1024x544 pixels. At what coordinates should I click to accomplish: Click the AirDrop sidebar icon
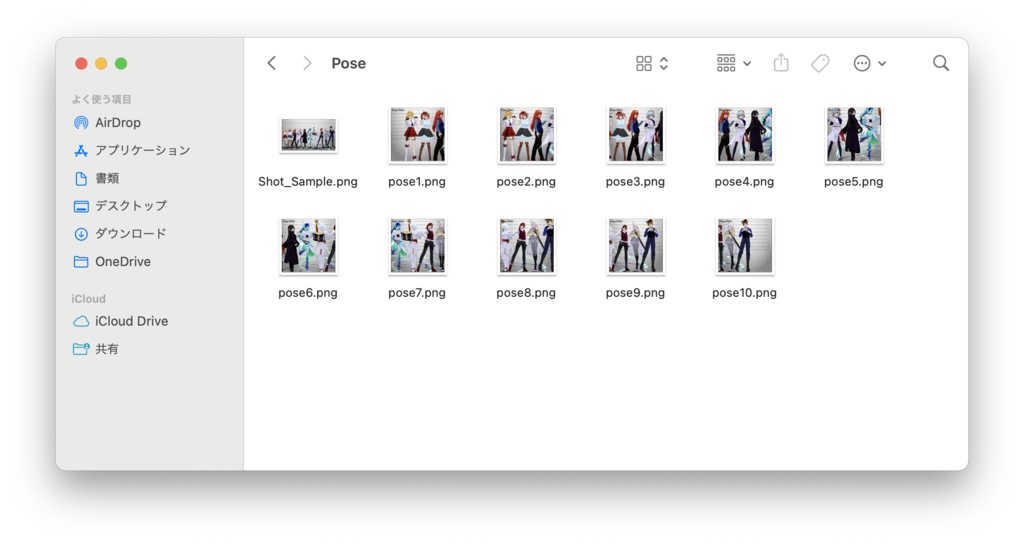click(81, 123)
